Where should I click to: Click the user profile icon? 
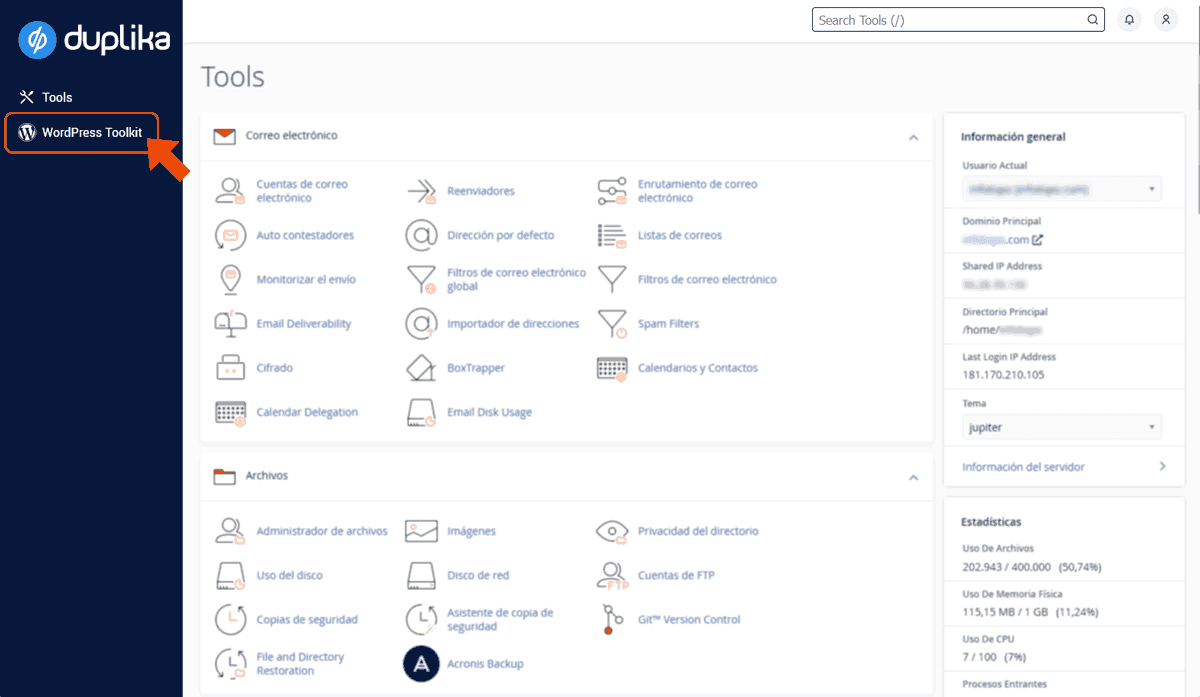coord(1165,19)
